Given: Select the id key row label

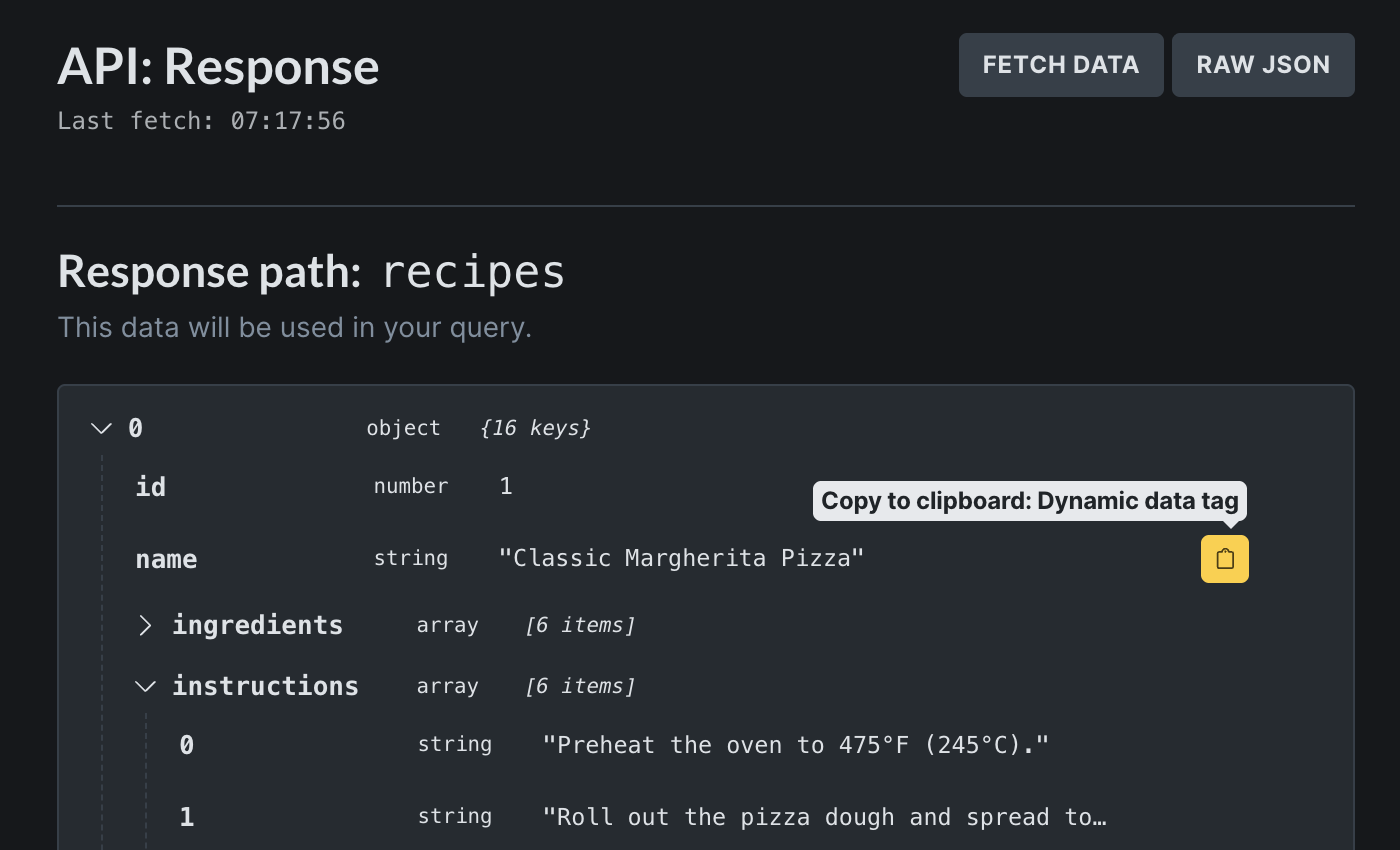Looking at the screenshot, I should pos(151,487).
